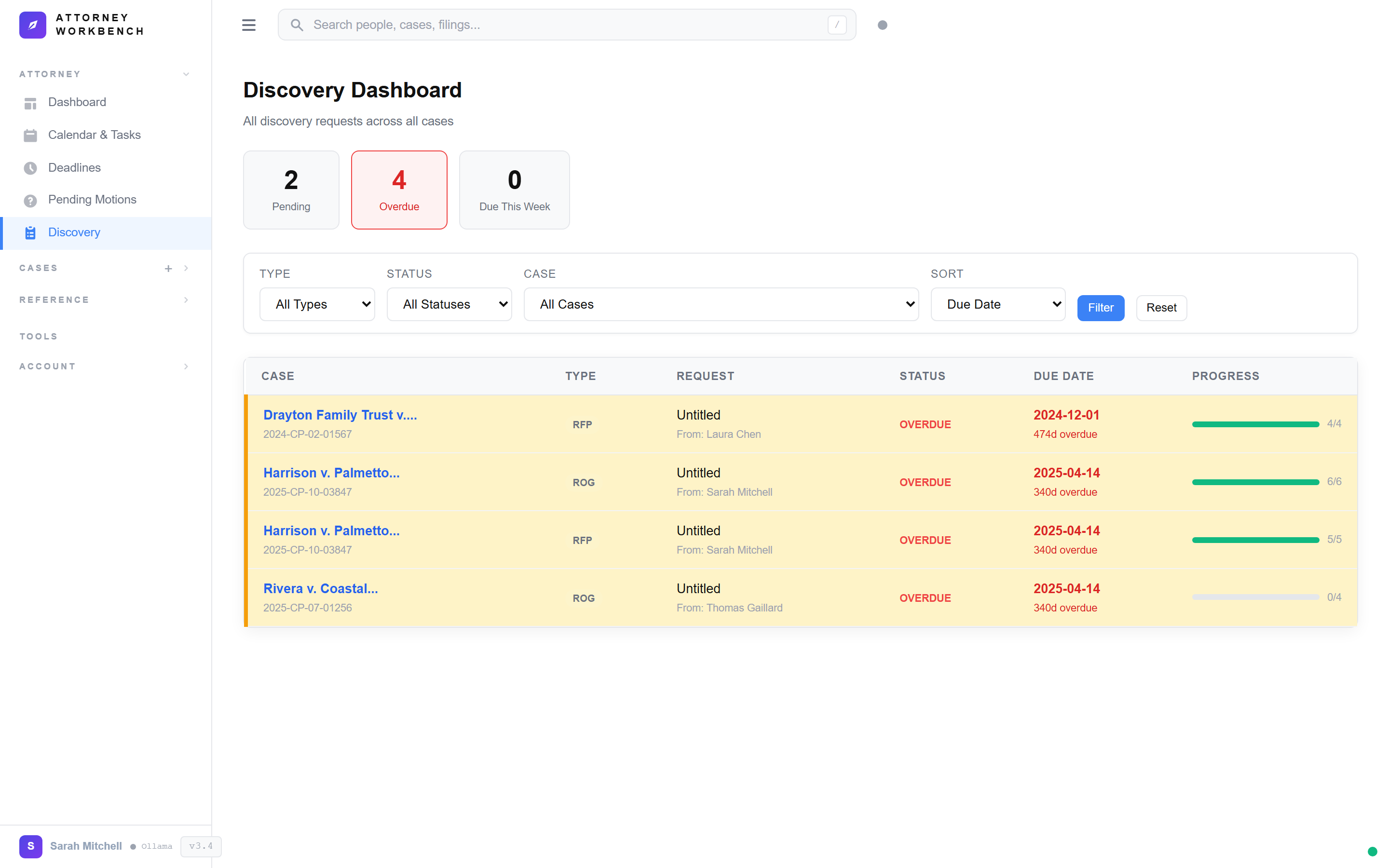This screenshot has height=868, width=1389.
Task: Click the Attorney Workbench logo
Action: click(81, 25)
